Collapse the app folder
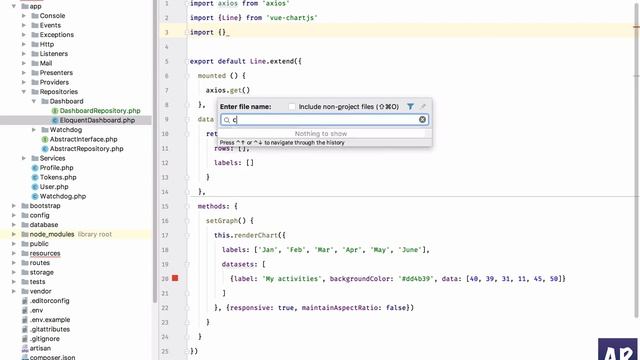This screenshot has width=640, height=360. click(x=14, y=6)
